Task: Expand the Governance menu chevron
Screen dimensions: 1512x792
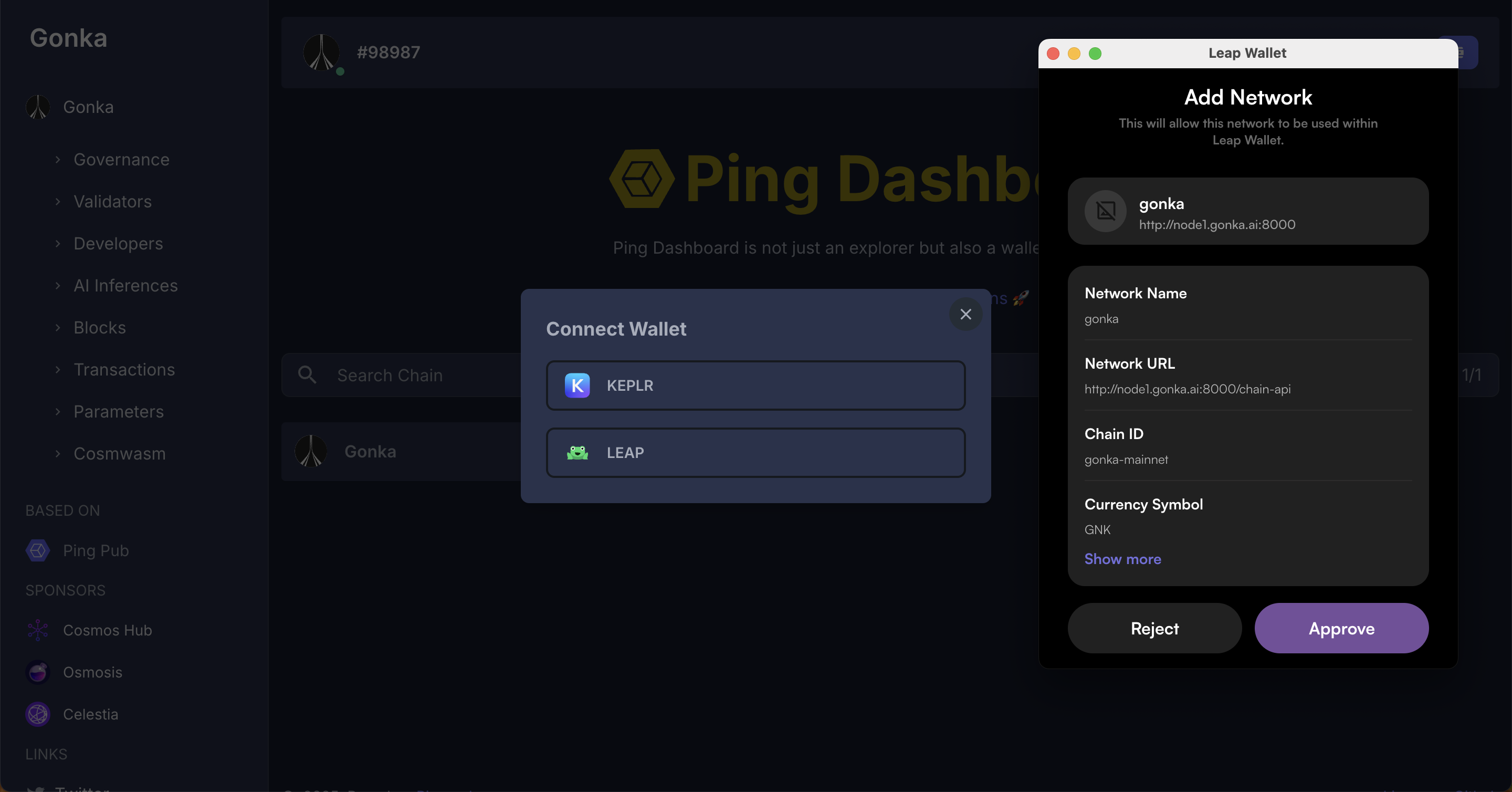Action: point(58,160)
